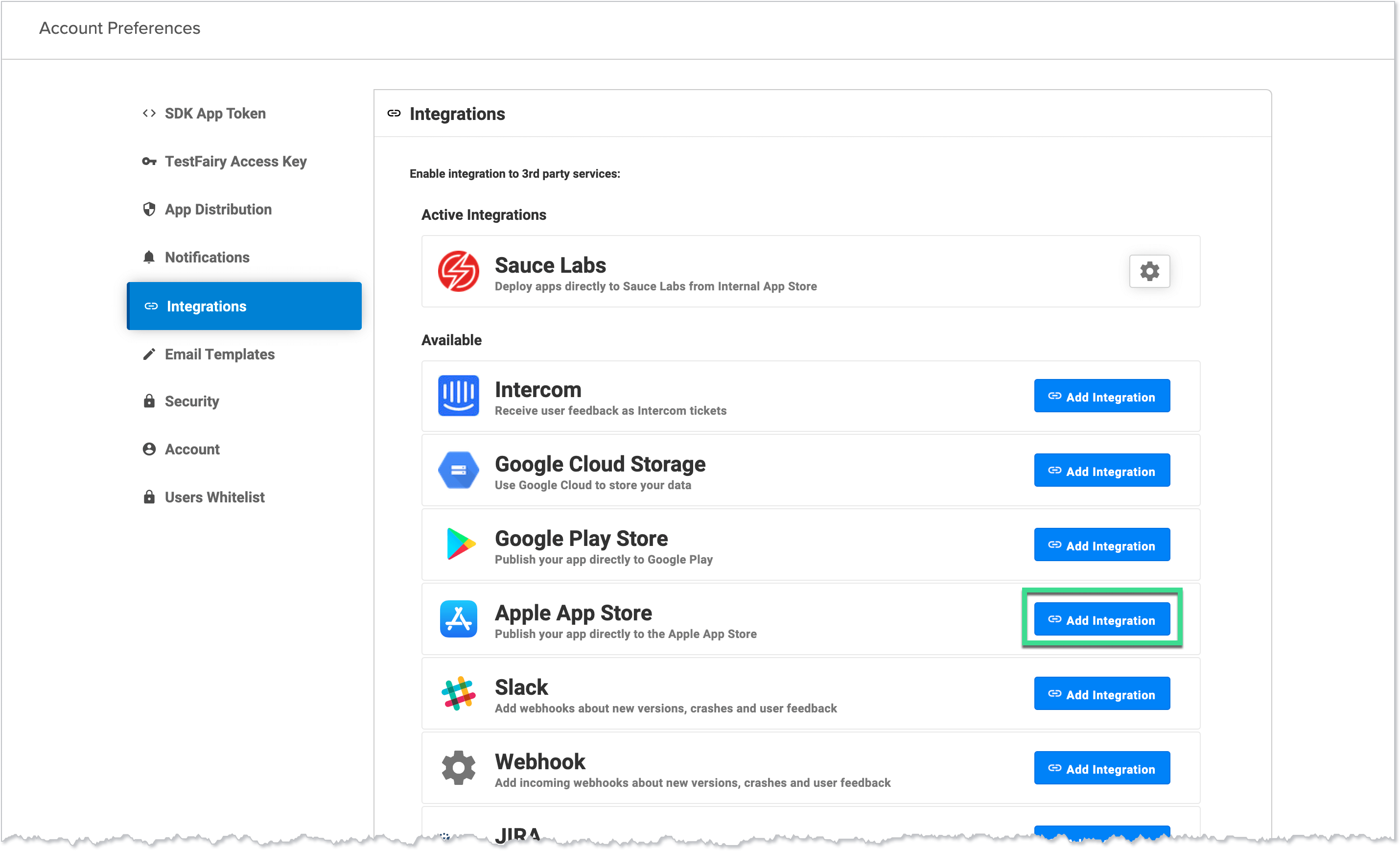Click 'Add incoming webhooks about new versions' description
This screenshot has width=1400, height=851.
pos(693,783)
